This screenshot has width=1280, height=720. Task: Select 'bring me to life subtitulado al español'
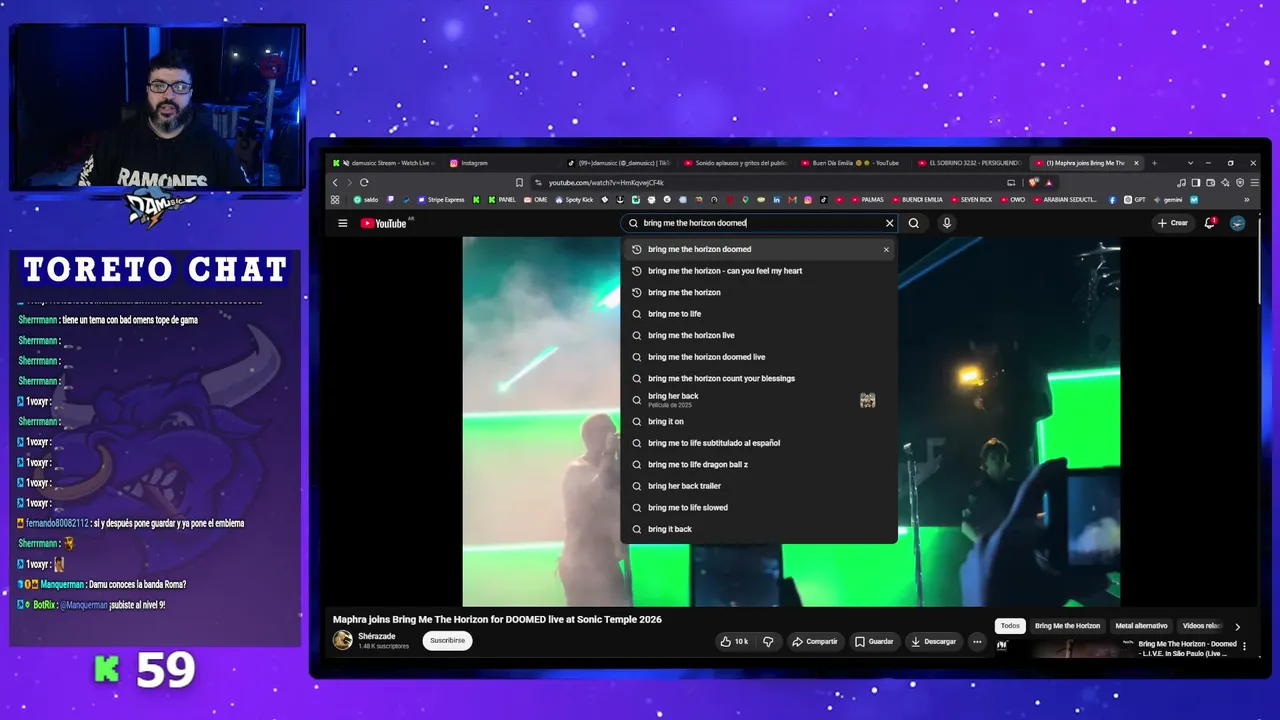[759, 443]
